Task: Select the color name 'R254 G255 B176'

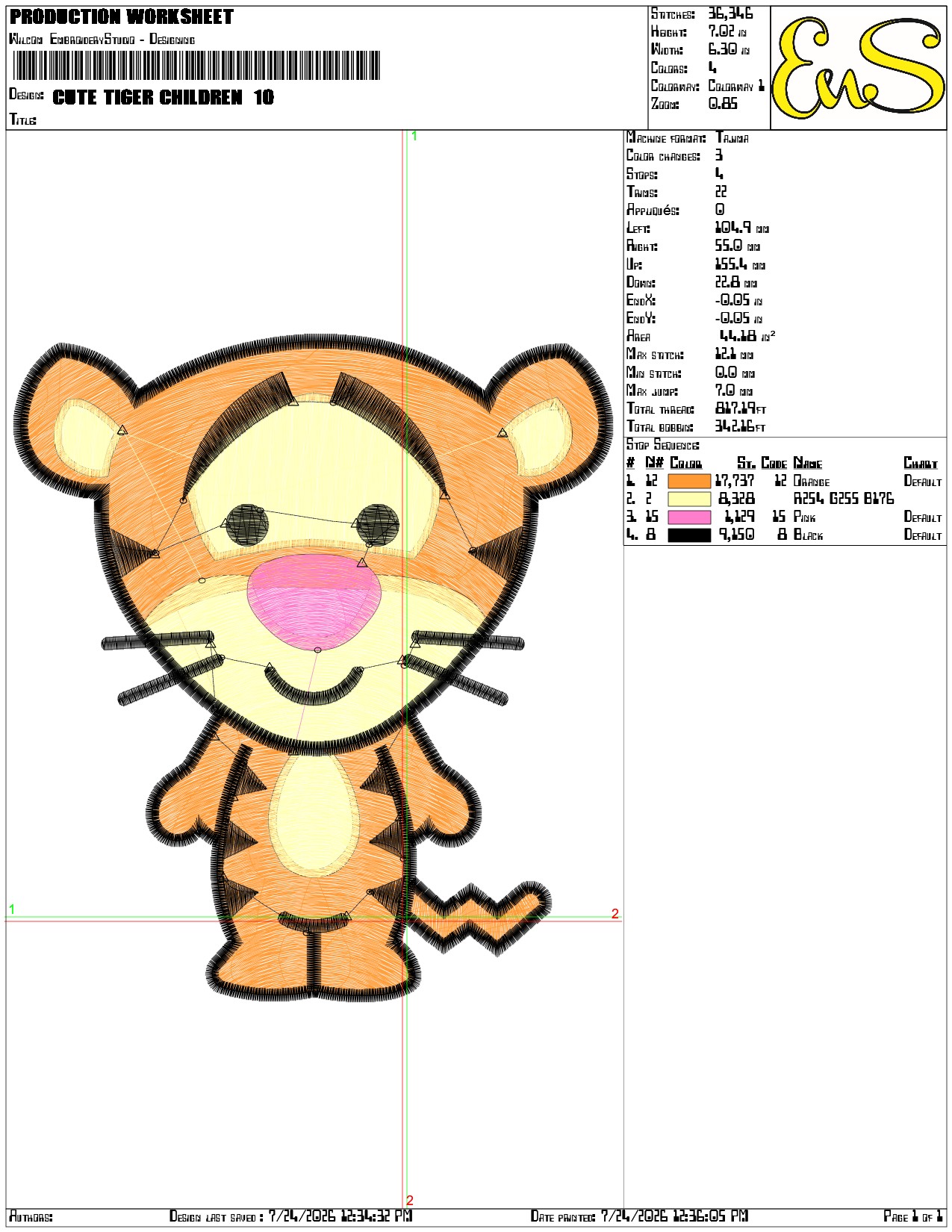Action: pos(844,500)
